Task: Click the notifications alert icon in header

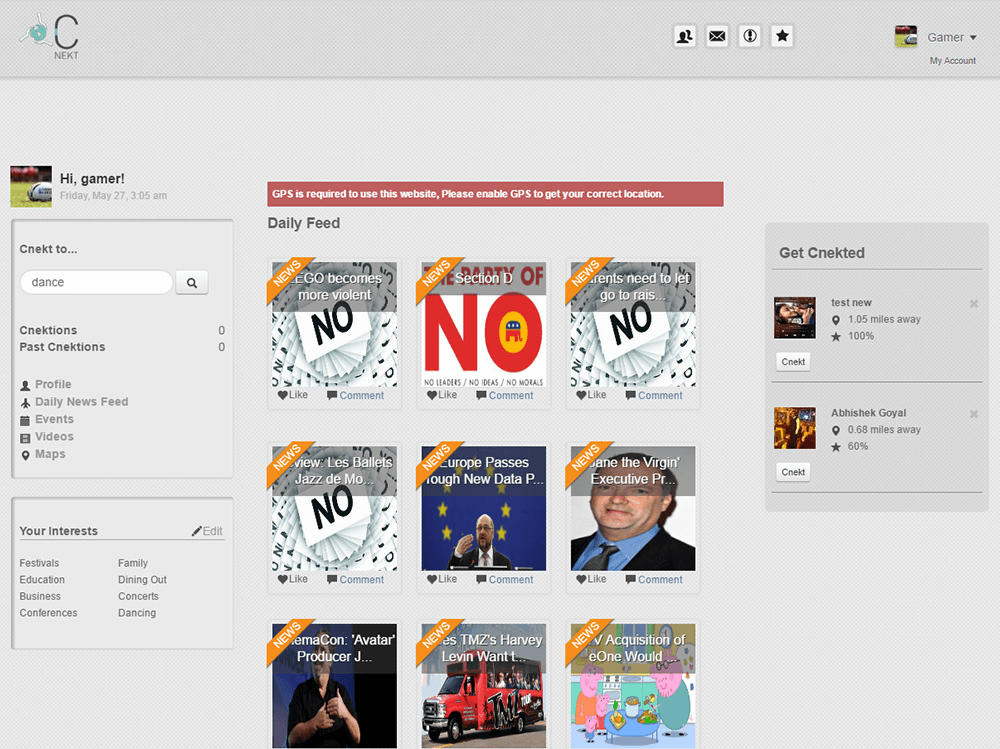Action: pyautogui.click(x=750, y=37)
